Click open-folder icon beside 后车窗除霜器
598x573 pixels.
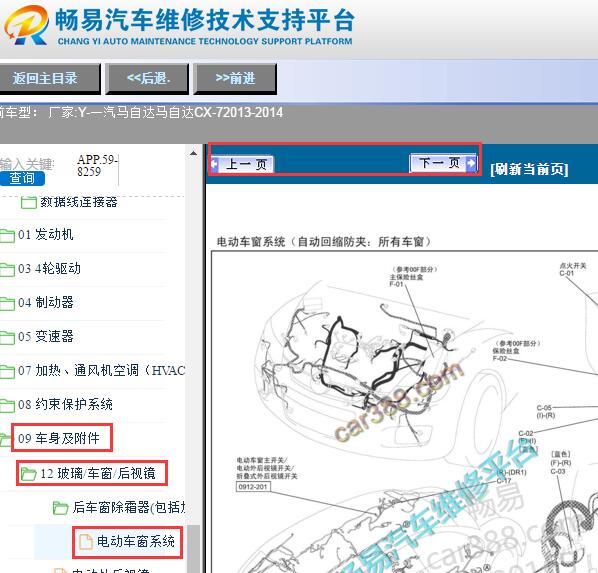point(60,508)
